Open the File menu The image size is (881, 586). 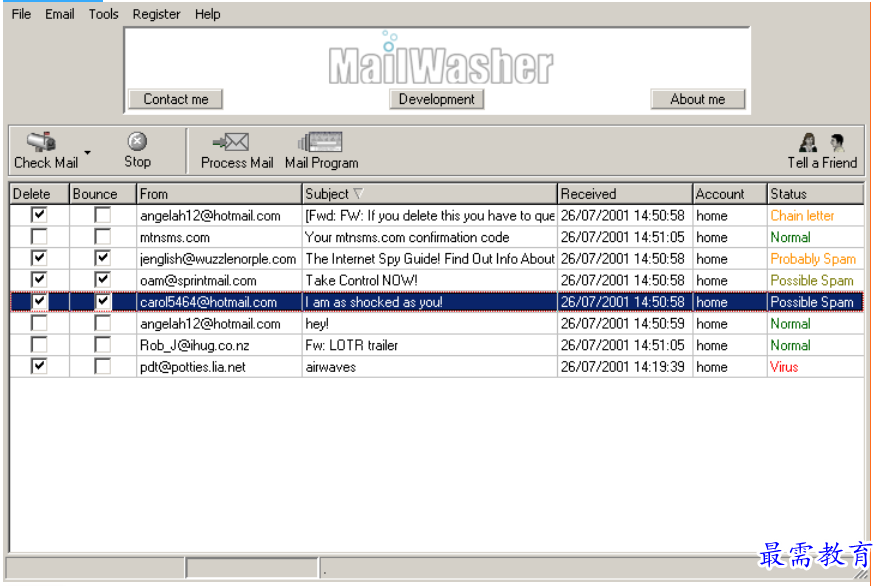click(21, 14)
